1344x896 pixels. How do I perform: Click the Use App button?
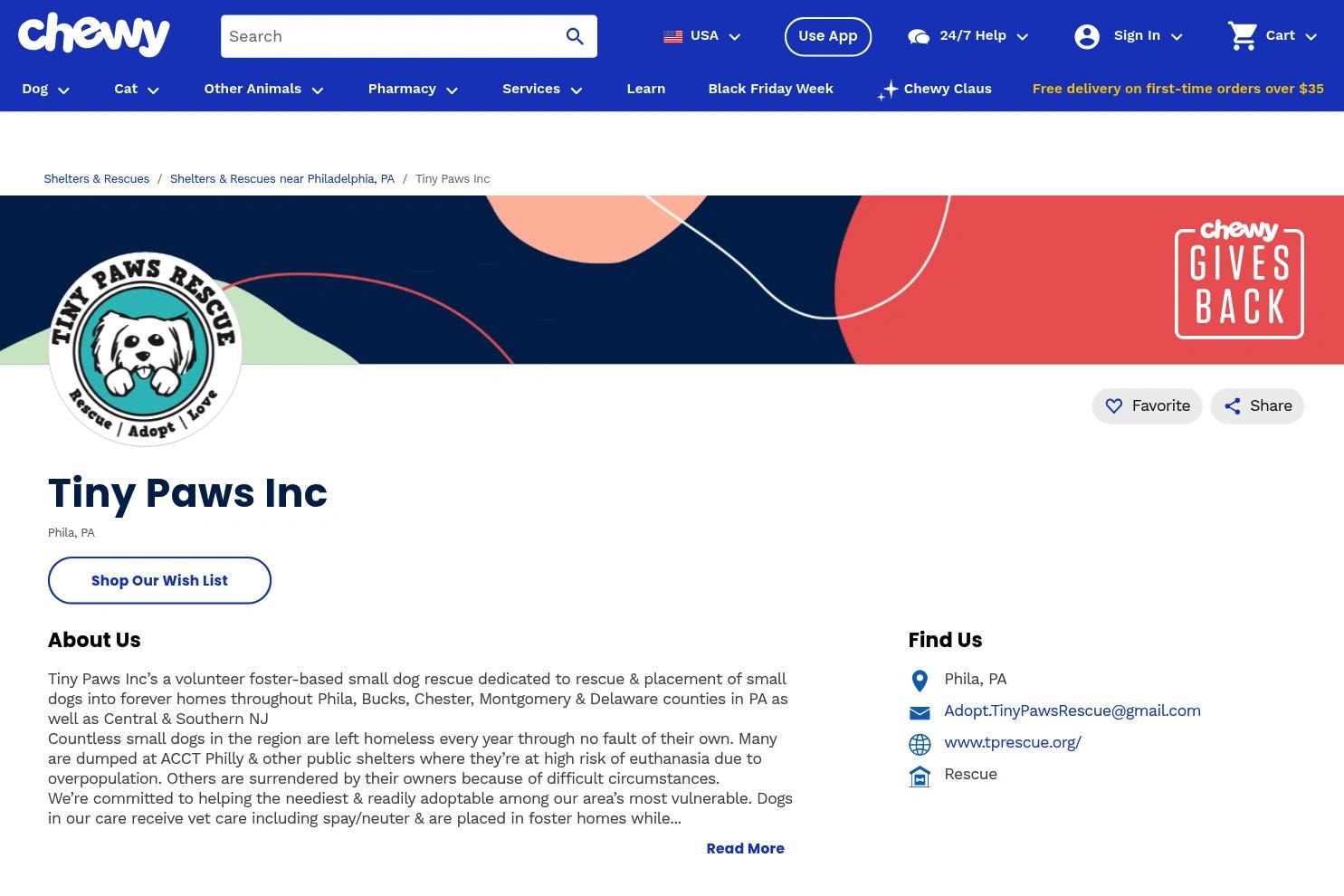click(x=828, y=36)
